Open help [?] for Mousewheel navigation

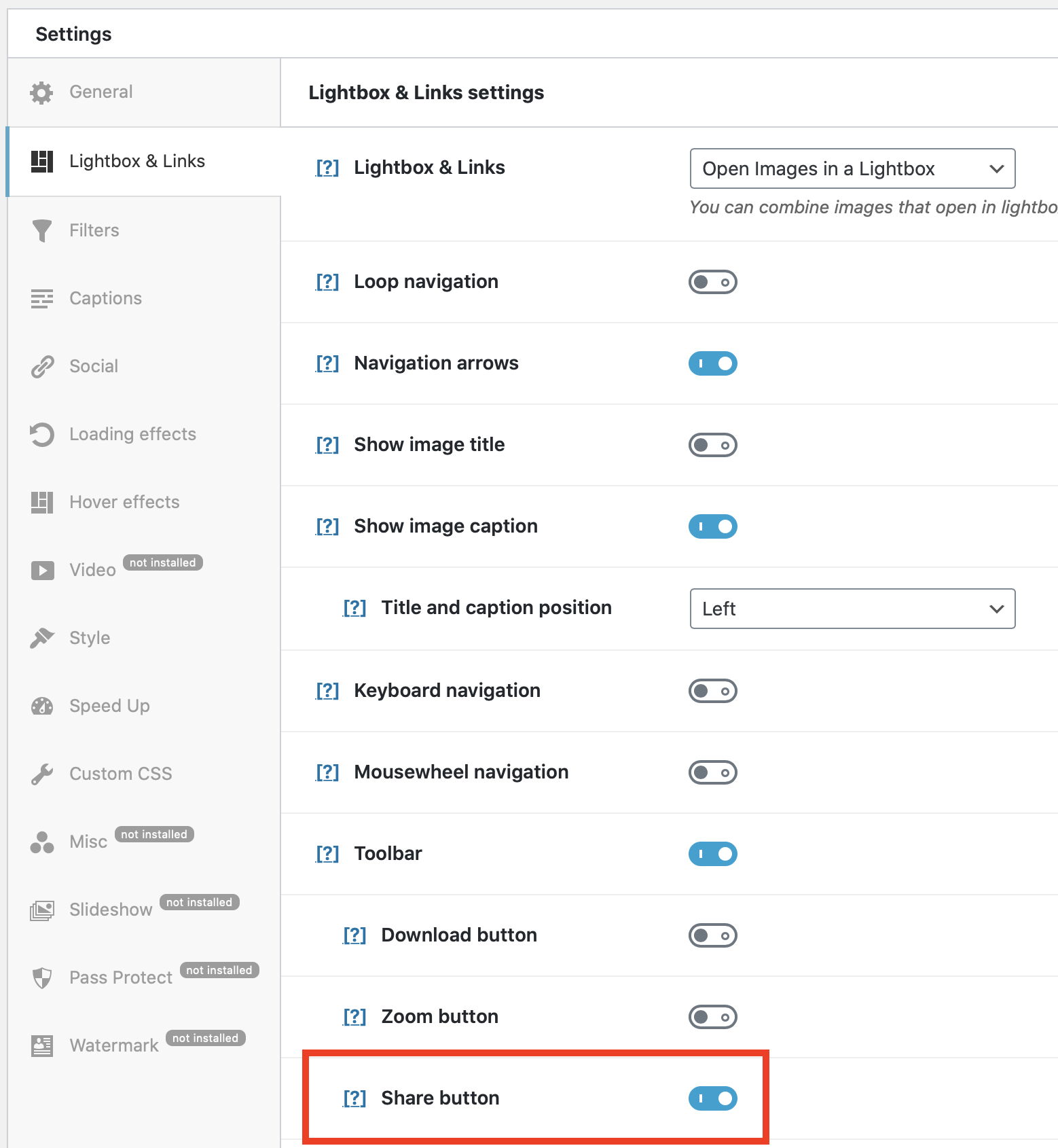click(x=327, y=772)
